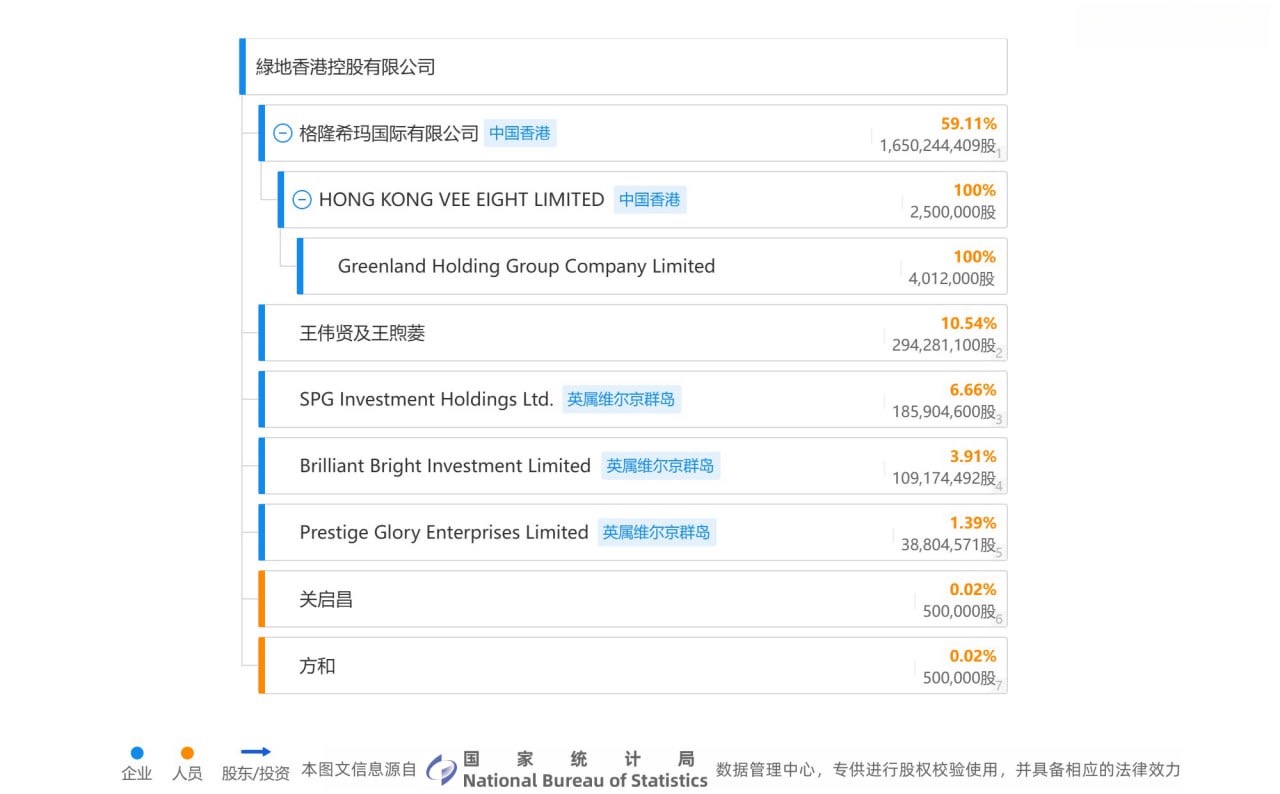Click the 1,650,244,409股 share count
The width and height of the screenshot is (1280, 794).
point(938,146)
